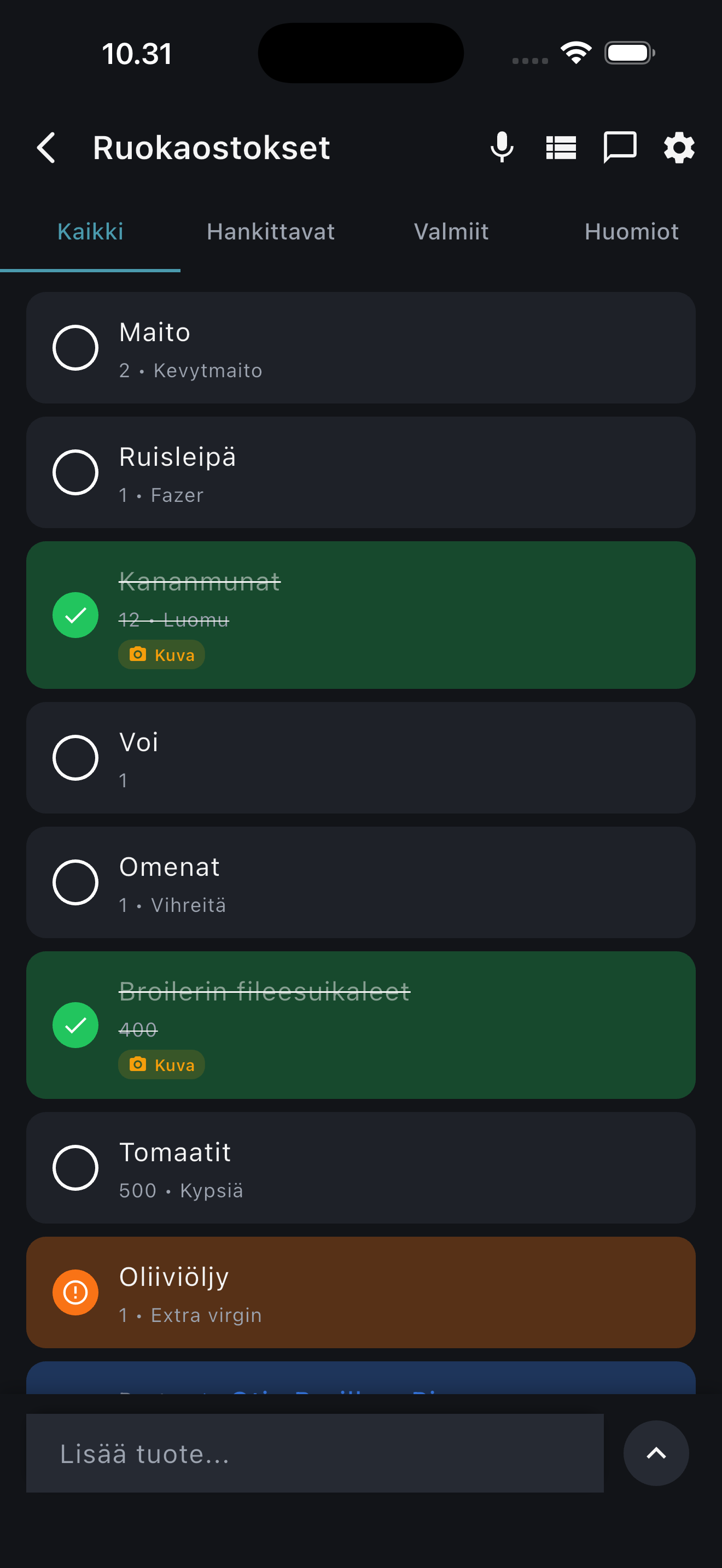Check off Maito as completed
The width and height of the screenshot is (722, 1568).
(75, 348)
